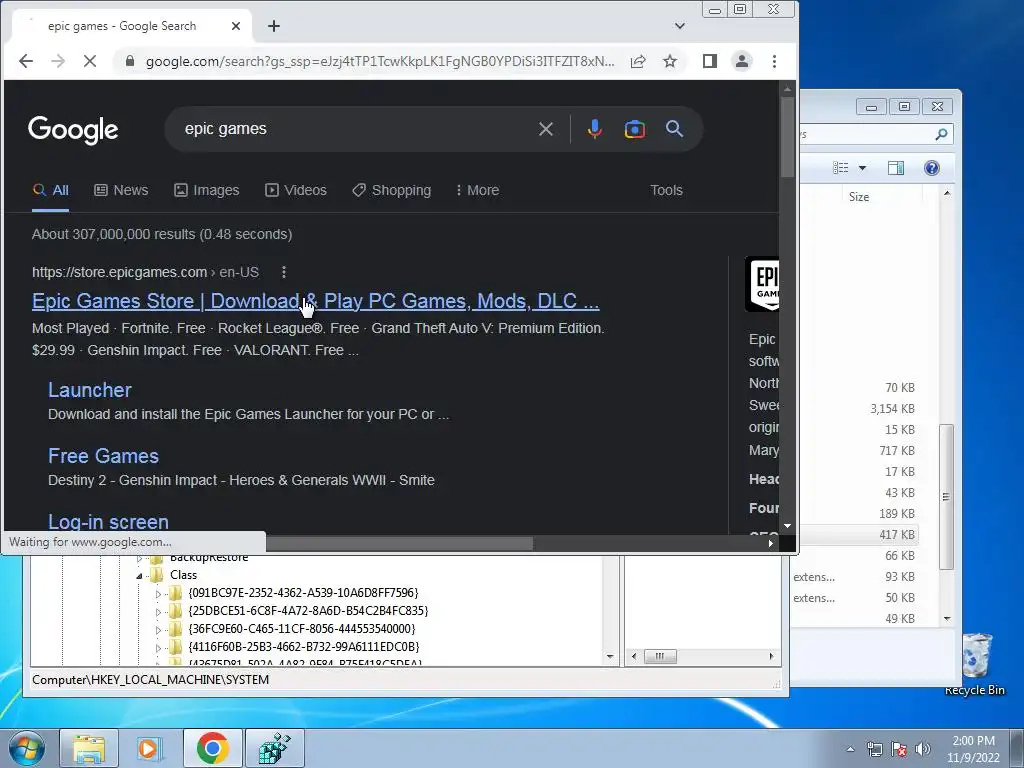Screen dimensions: 1024x768
Task: Click the Registry Editor right pane horizontal scrollbar
Action: pyautogui.click(x=660, y=656)
